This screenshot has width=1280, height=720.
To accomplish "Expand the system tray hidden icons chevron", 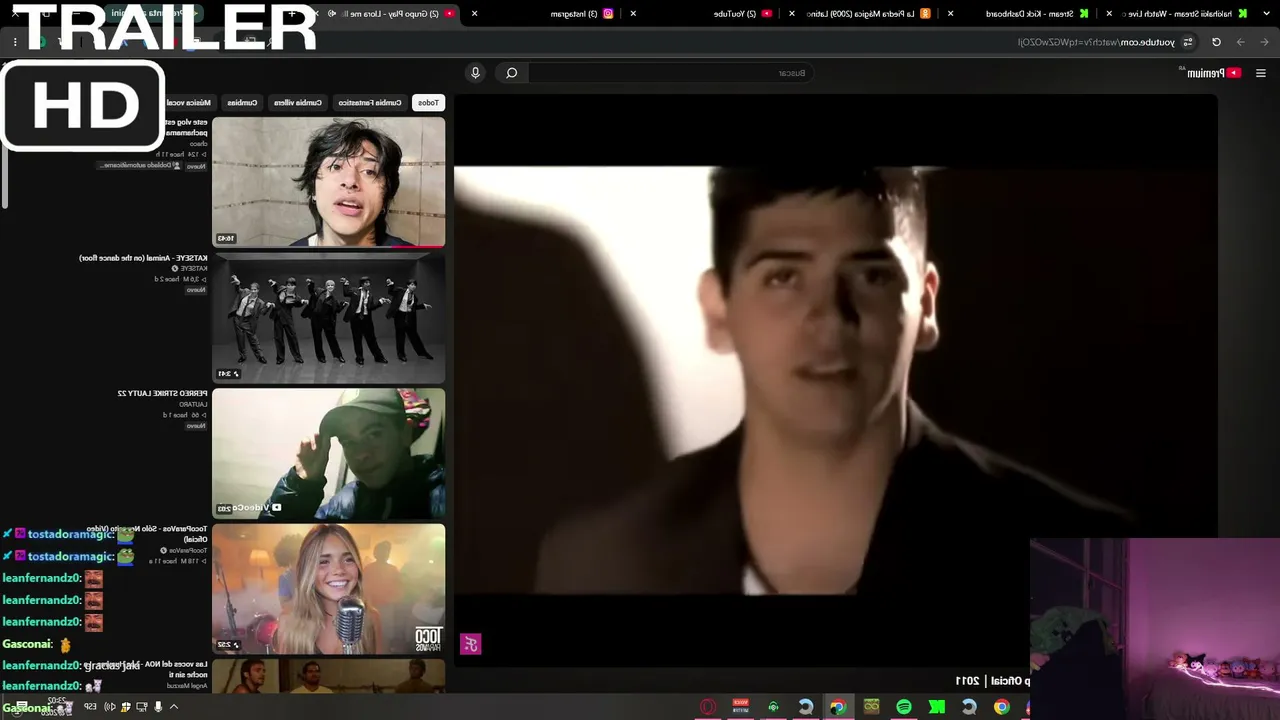I will pyautogui.click(x=174, y=707).
